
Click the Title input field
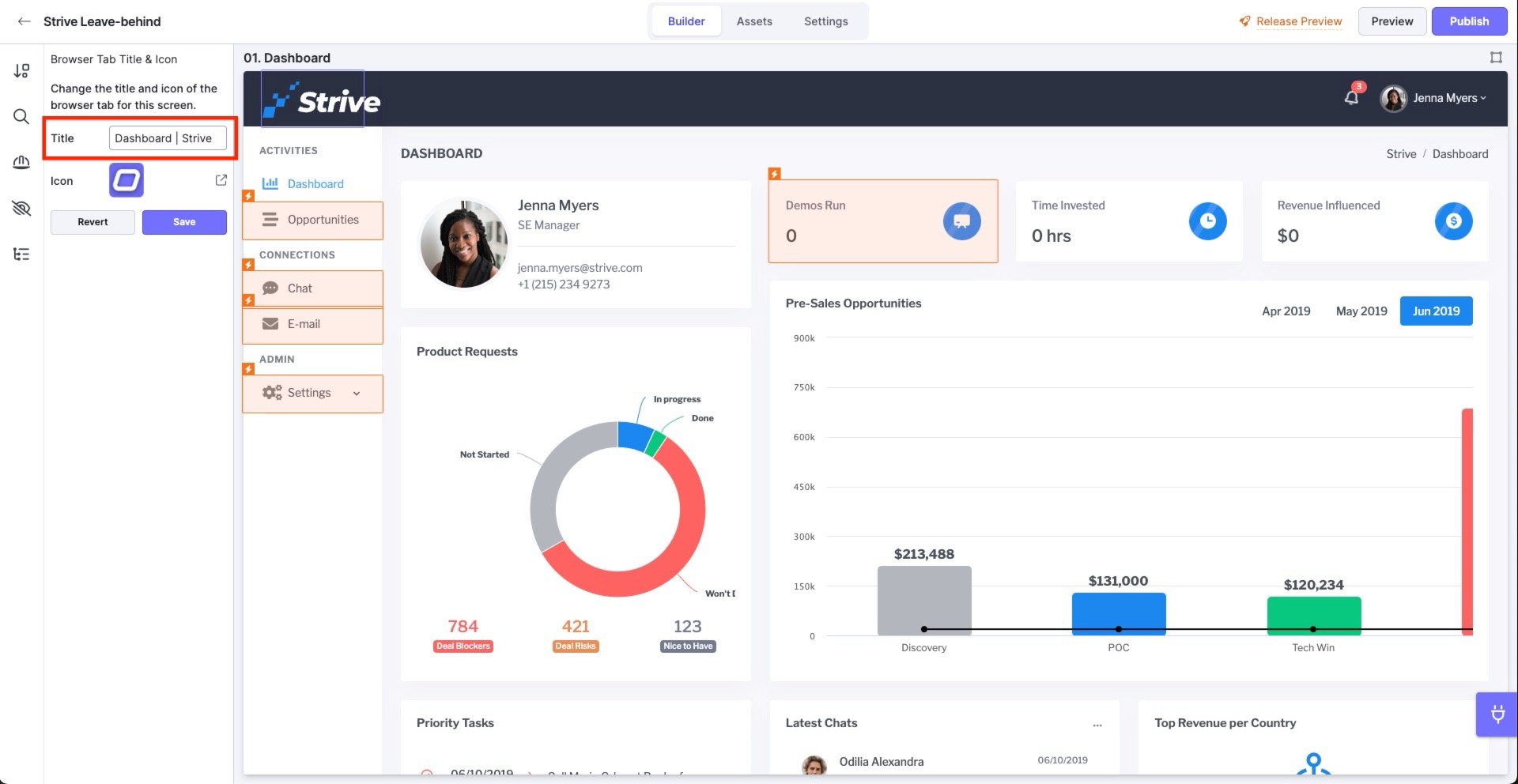[168, 138]
